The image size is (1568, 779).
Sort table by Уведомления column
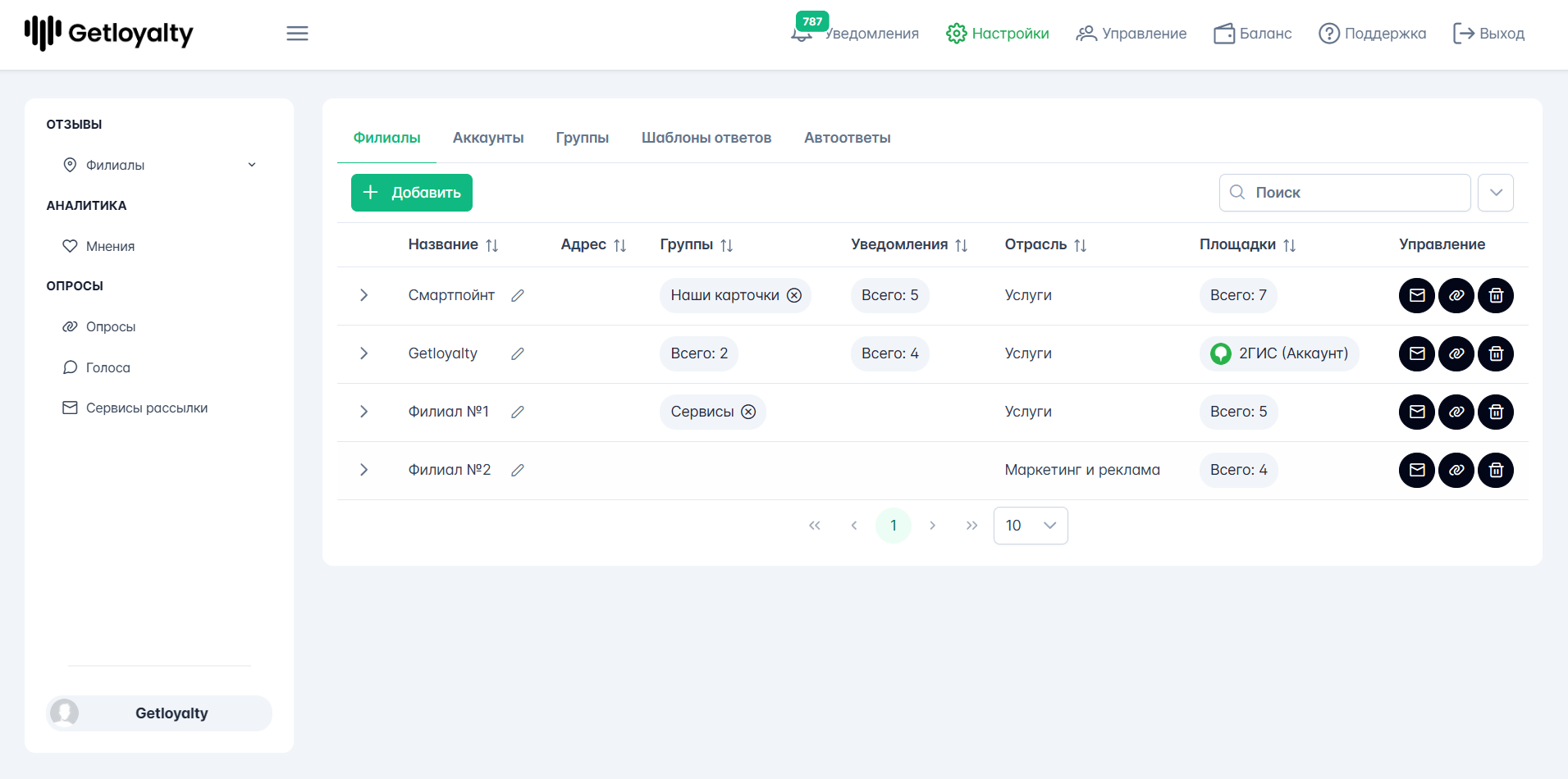pyautogui.click(x=962, y=245)
